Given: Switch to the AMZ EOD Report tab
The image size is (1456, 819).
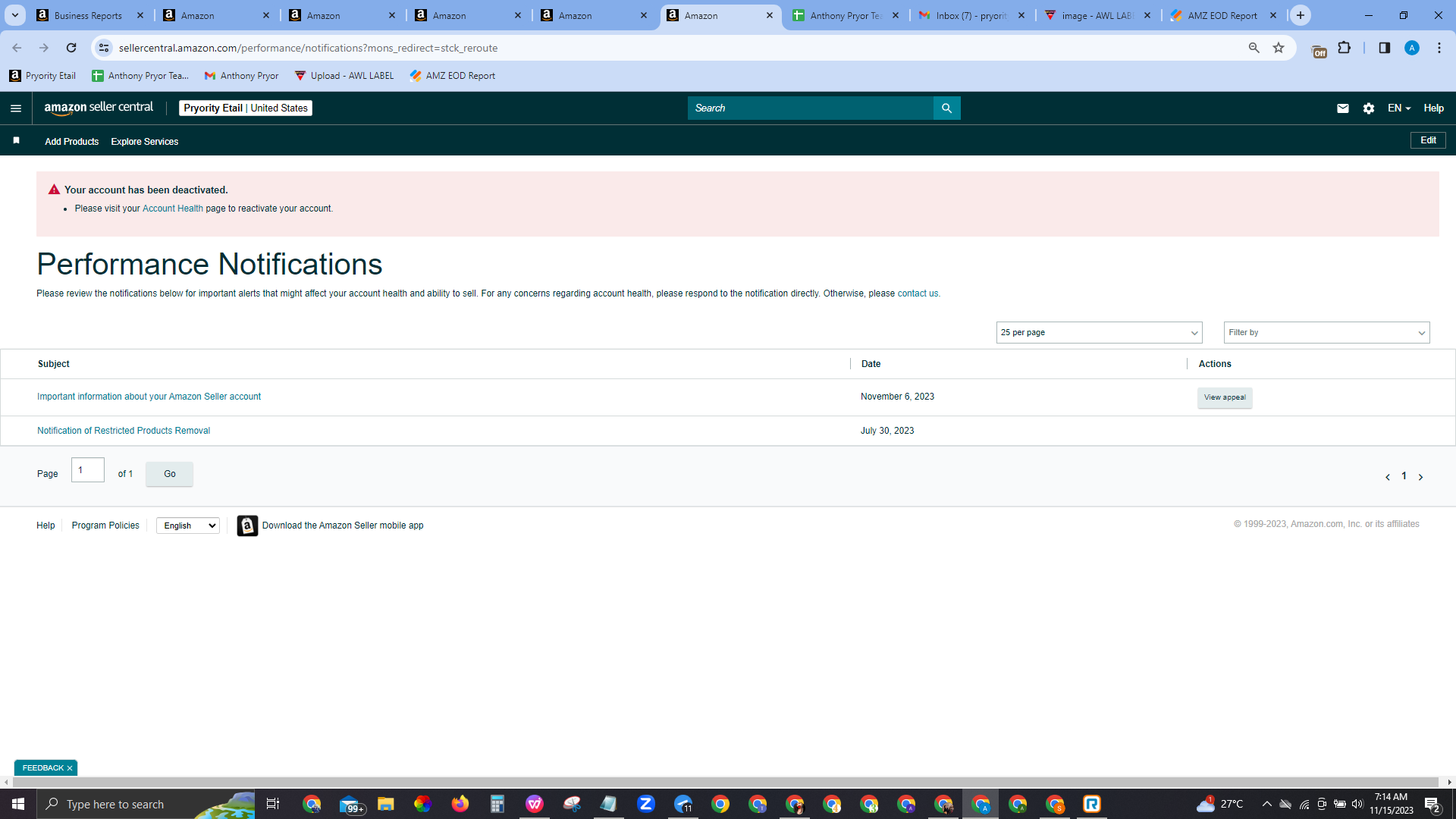Looking at the screenshot, I should click(1222, 15).
